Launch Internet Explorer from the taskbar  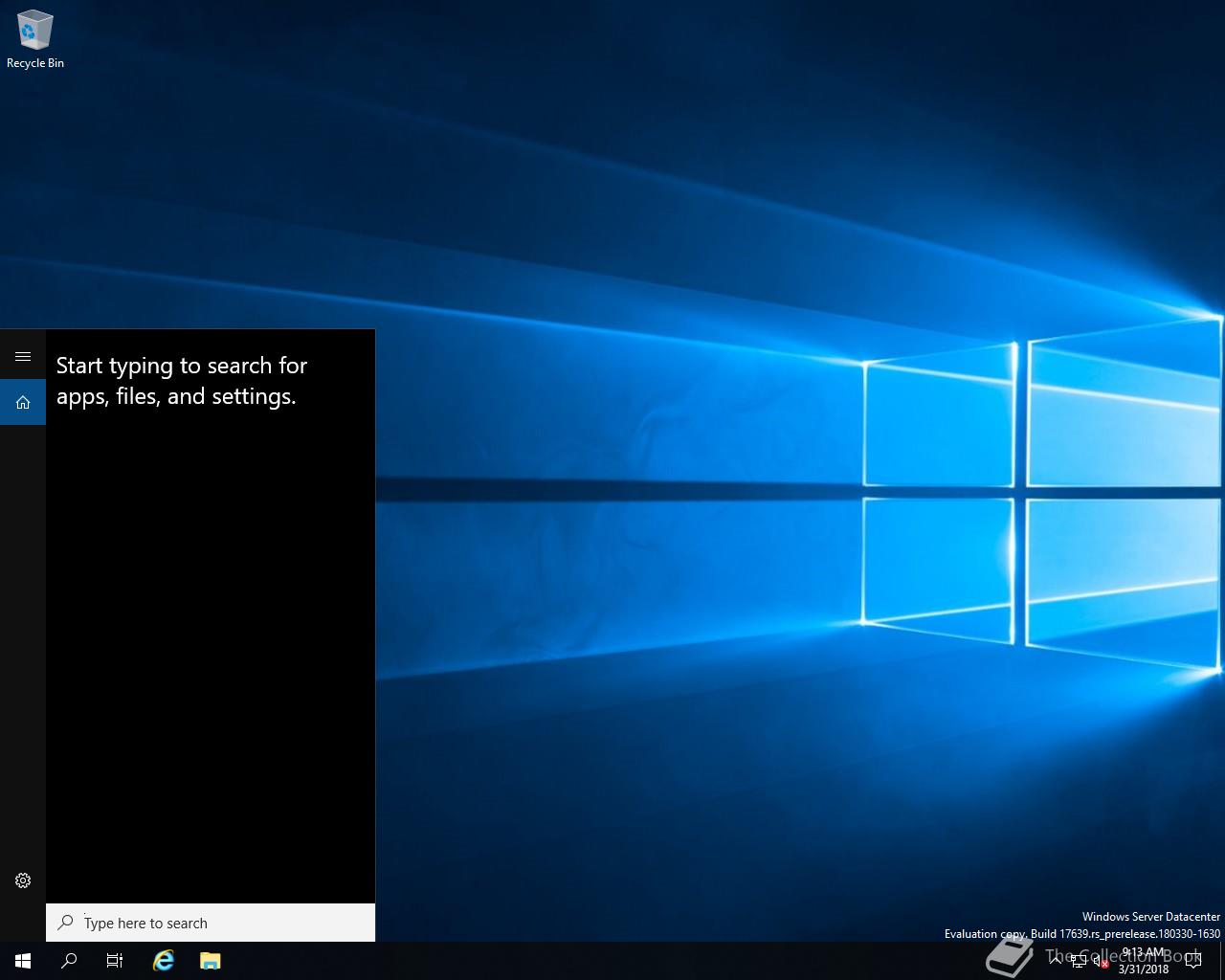pos(164,961)
